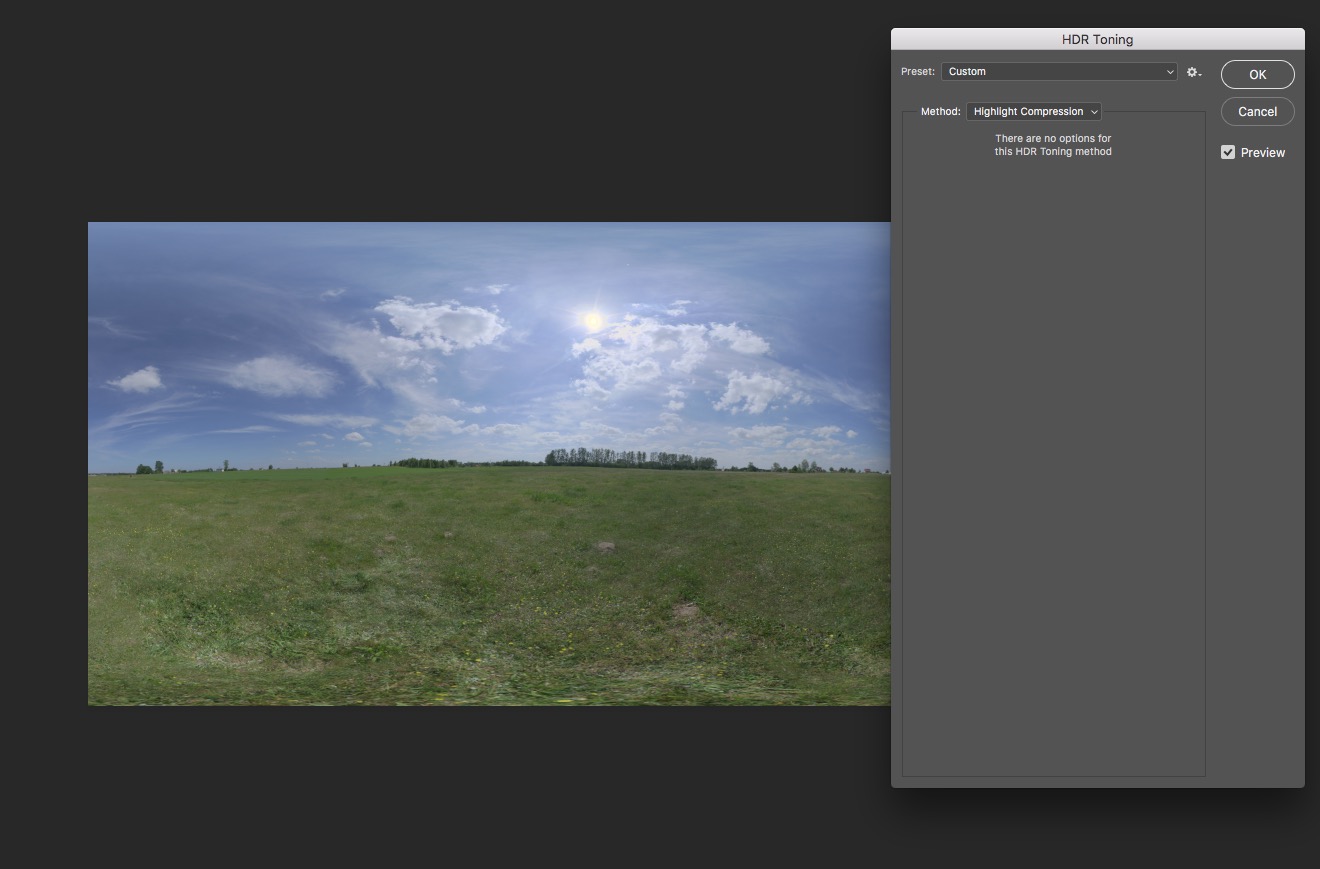The height and width of the screenshot is (869, 1320).
Task: Open the preset options gear menu
Action: (1194, 72)
